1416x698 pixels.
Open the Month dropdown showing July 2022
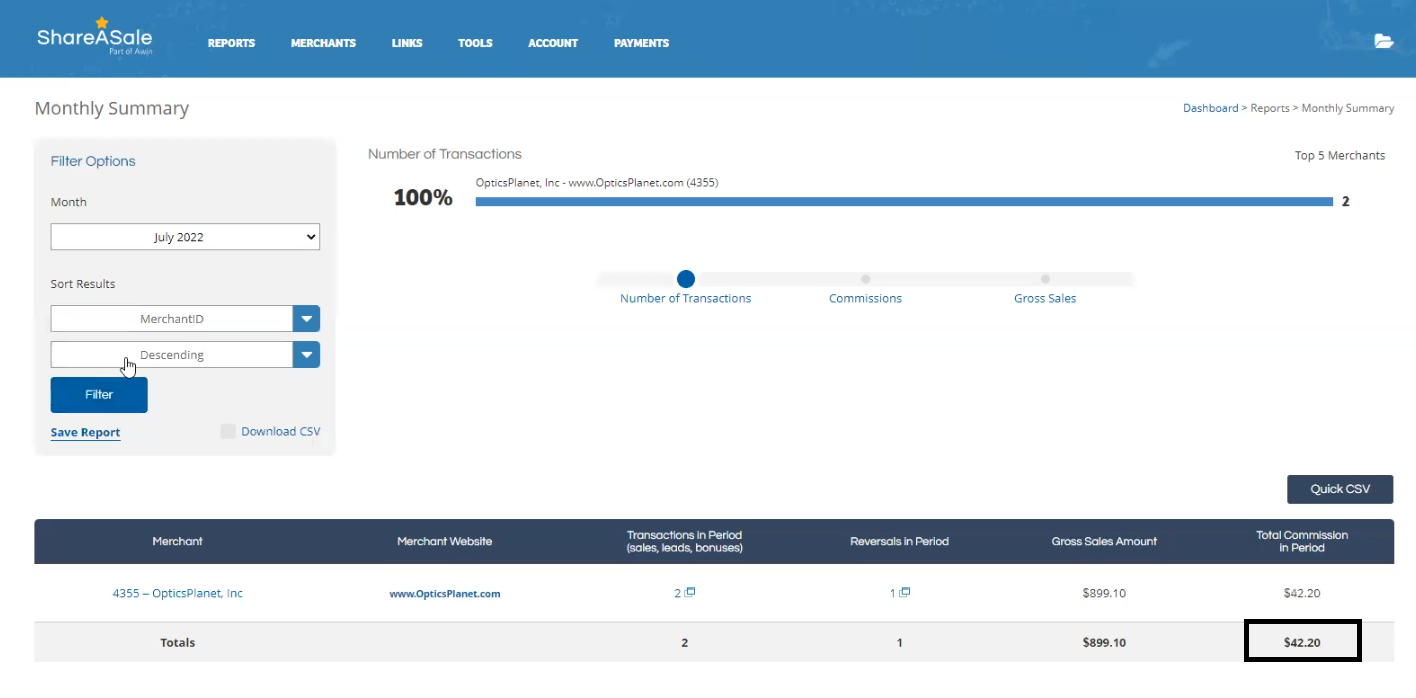(x=185, y=237)
